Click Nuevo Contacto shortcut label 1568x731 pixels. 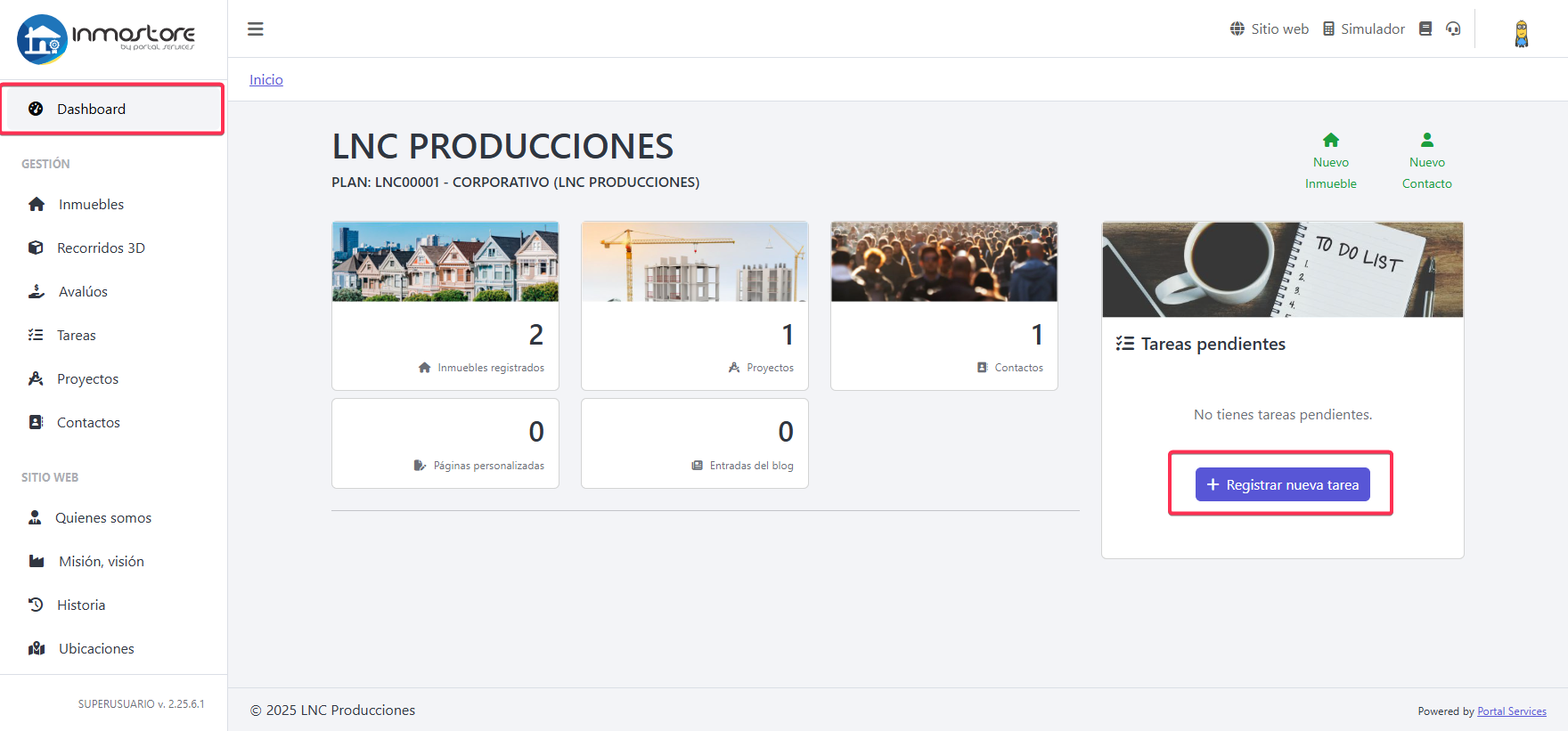(1427, 173)
